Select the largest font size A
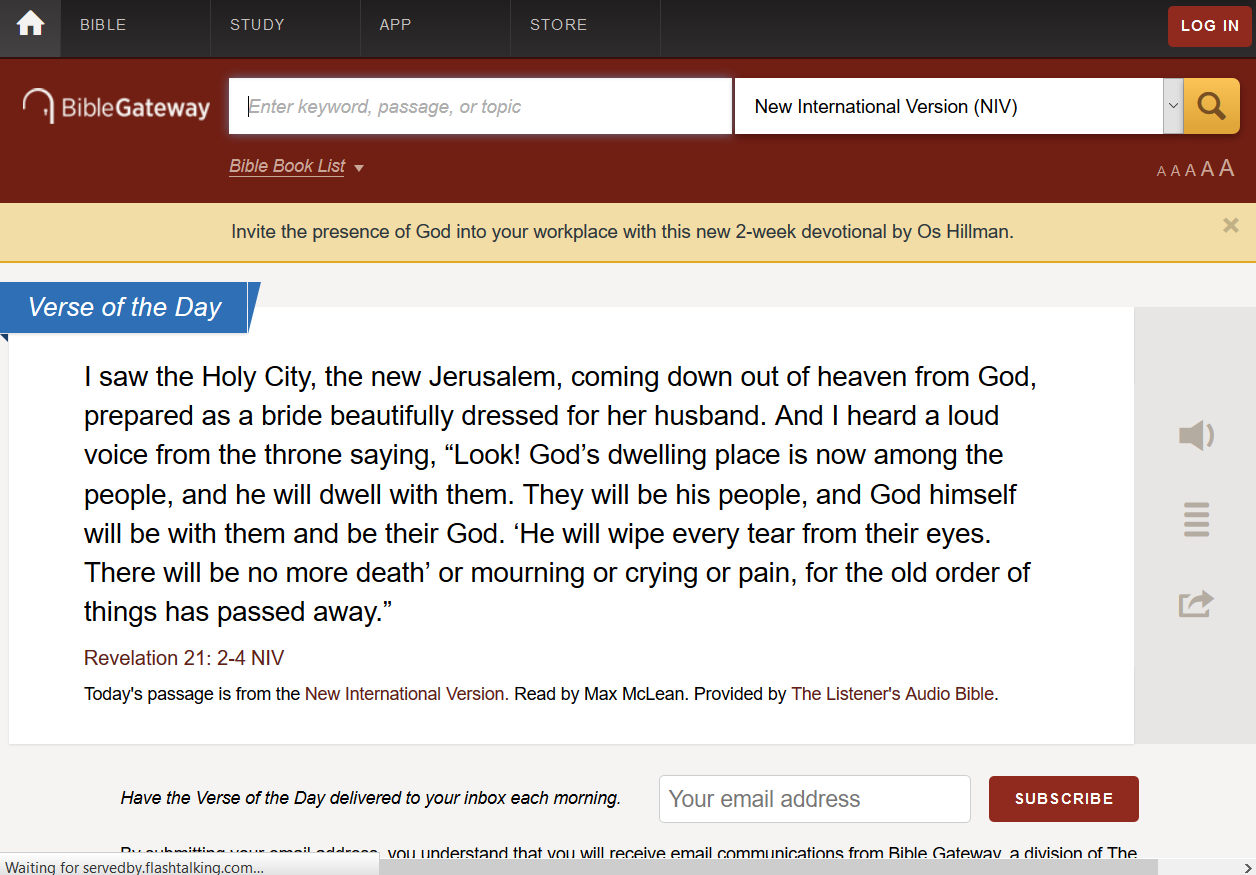This screenshot has height=875, width=1256. [x=1226, y=167]
